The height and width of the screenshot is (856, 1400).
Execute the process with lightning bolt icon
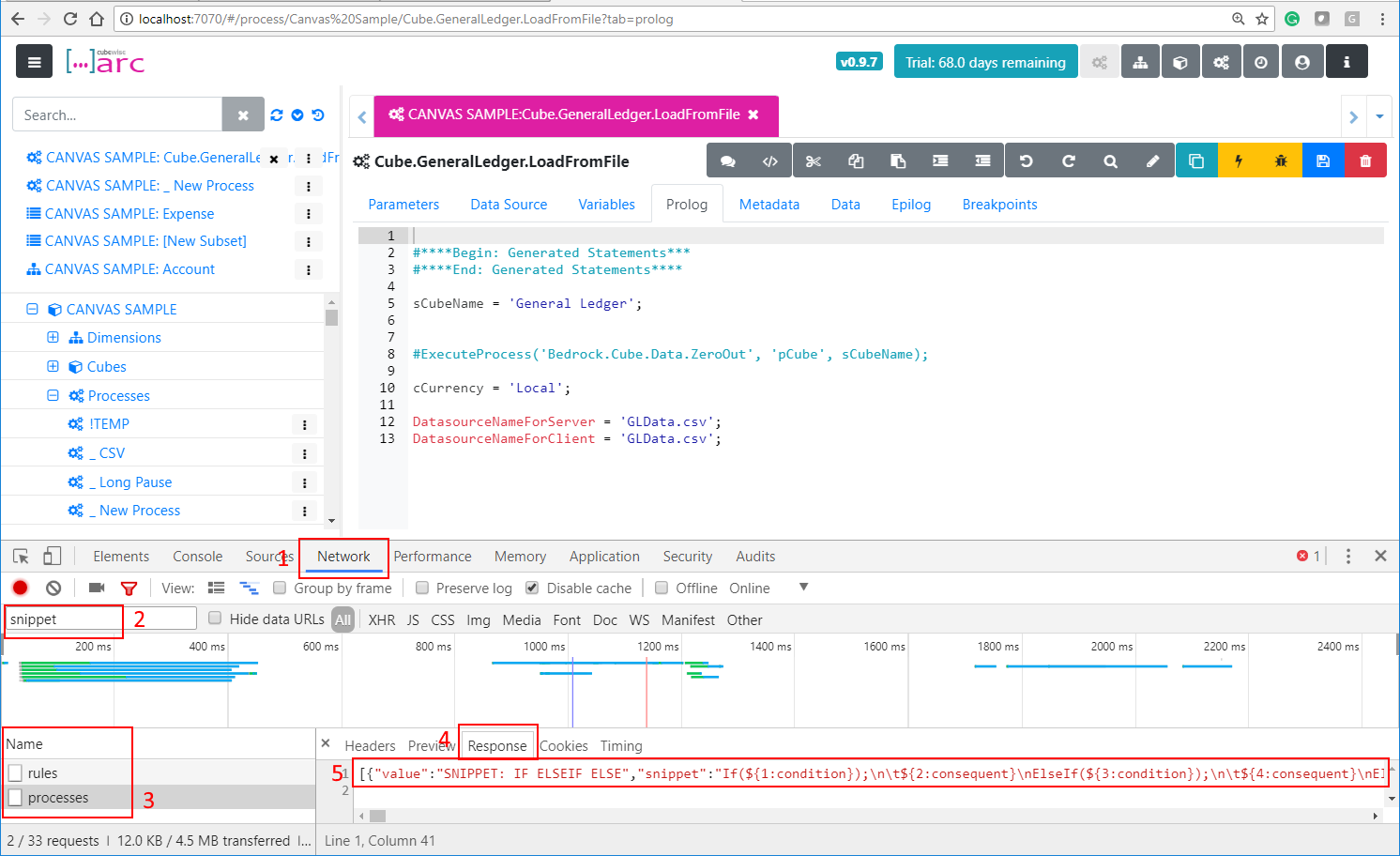click(1239, 160)
